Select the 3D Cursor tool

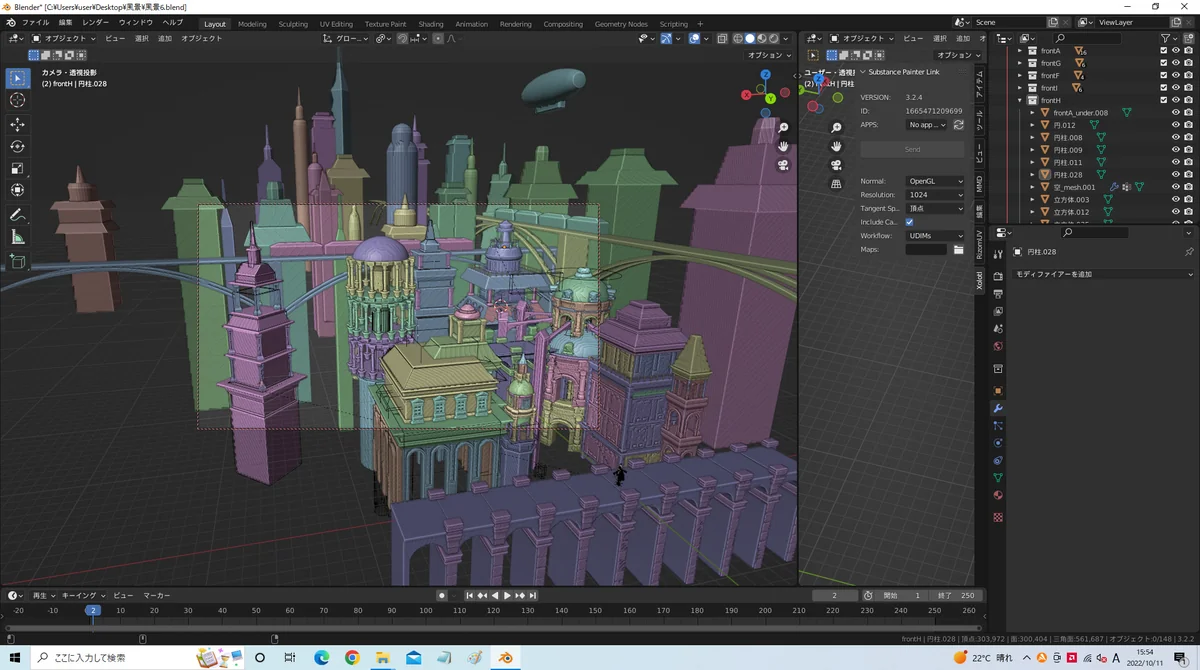tap(17, 100)
